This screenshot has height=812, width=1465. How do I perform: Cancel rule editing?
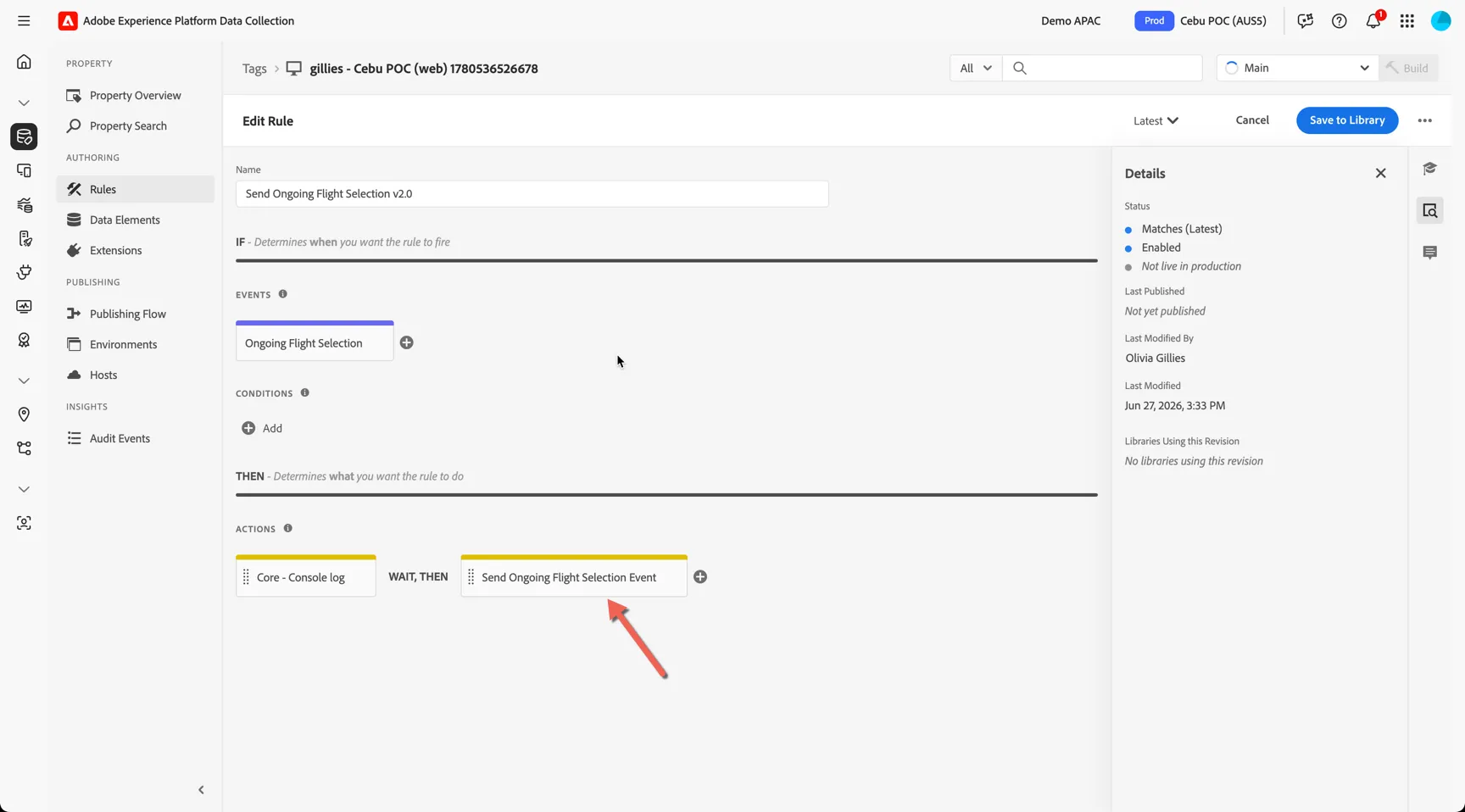1252,120
